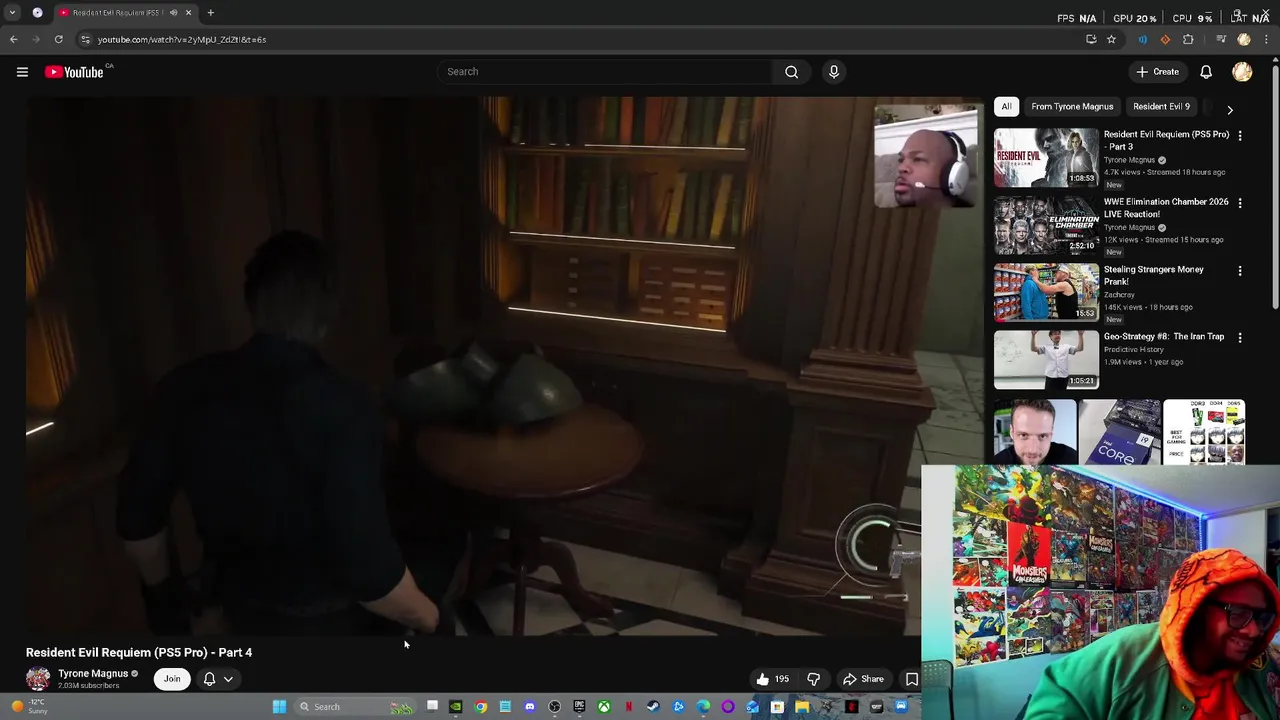This screenshot has height=720, width=1280.
Task: Open a new browser tab
Action: click(x=211, y=13)
